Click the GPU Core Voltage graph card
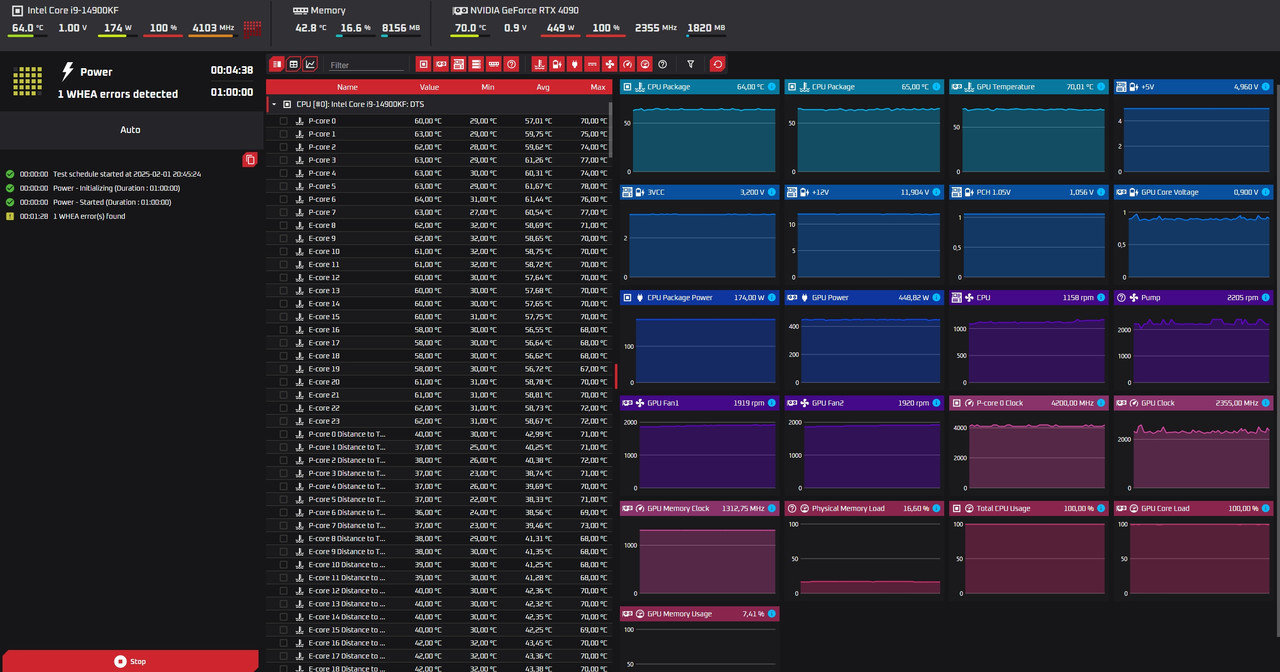1280x672 pixels. click(1192, 234)
